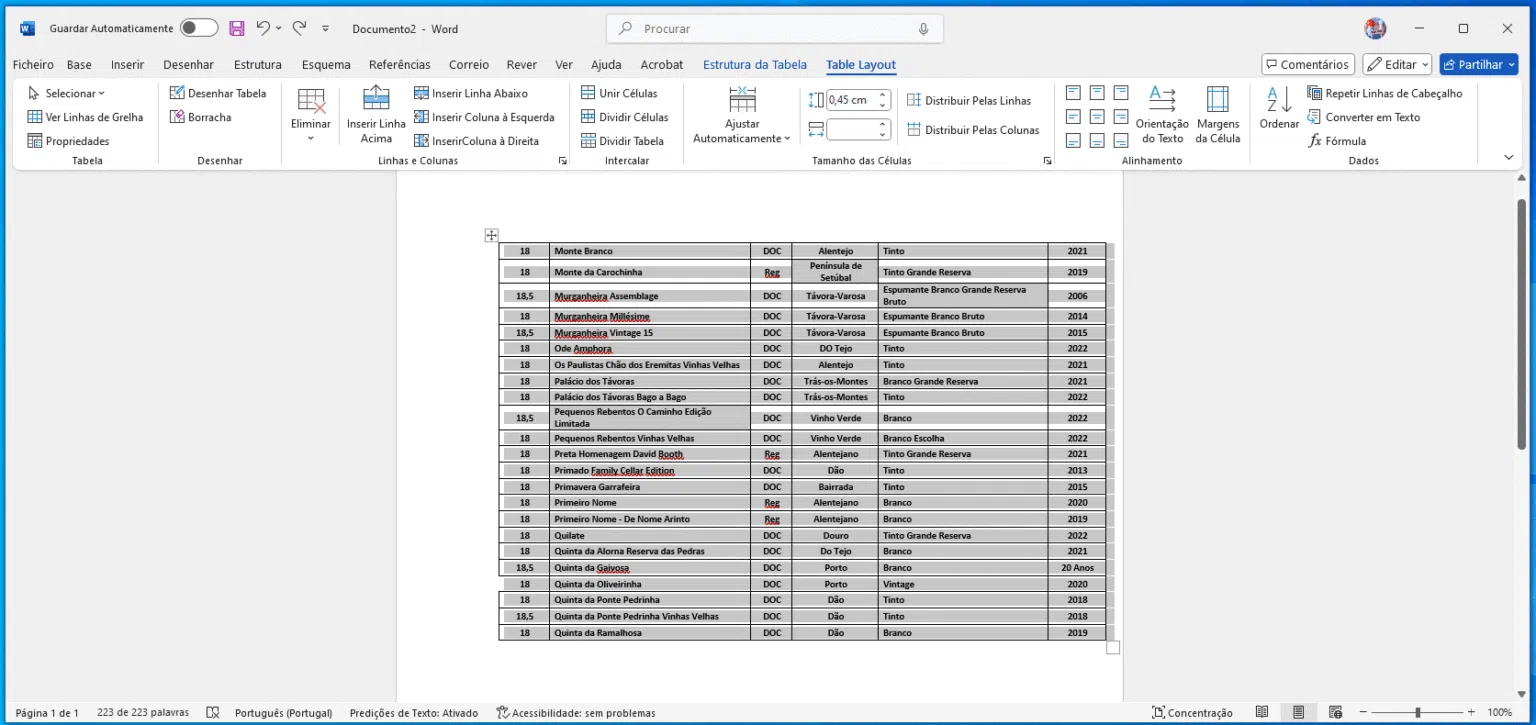
Task: Click the zoom slider handle
Action: [1417, 713]
